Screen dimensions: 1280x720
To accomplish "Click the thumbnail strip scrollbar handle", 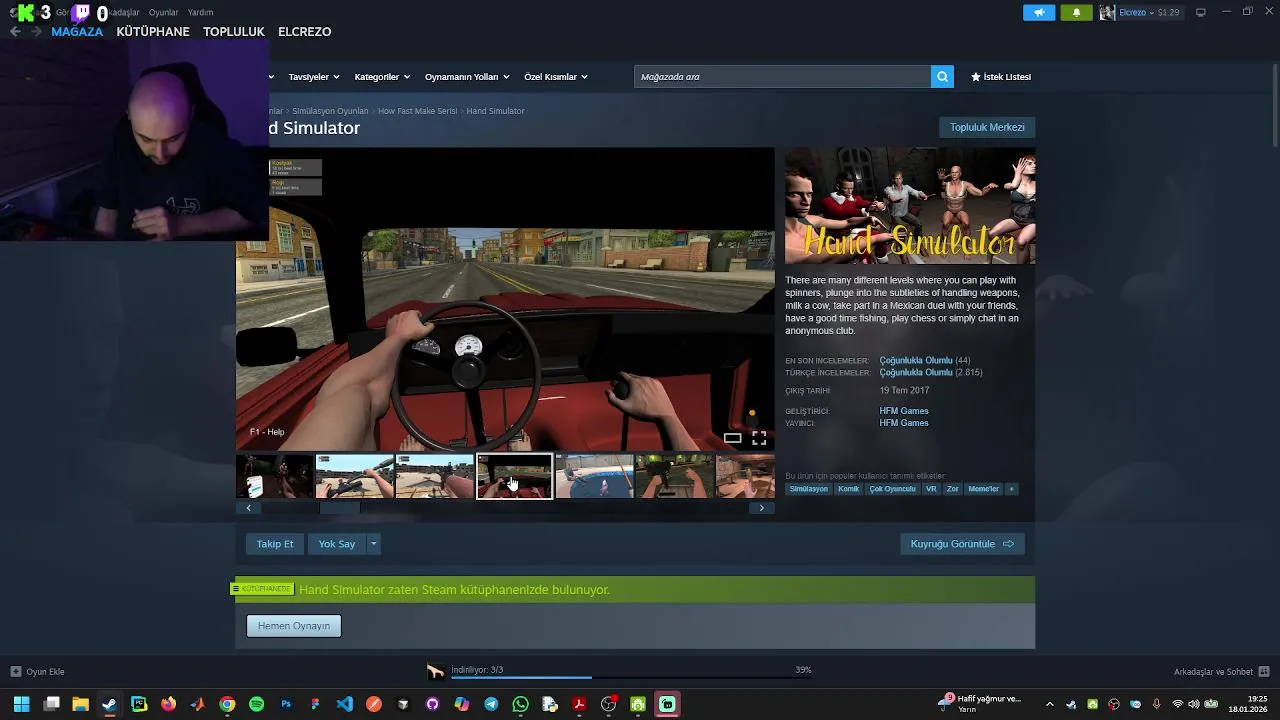I will (339, 508).
